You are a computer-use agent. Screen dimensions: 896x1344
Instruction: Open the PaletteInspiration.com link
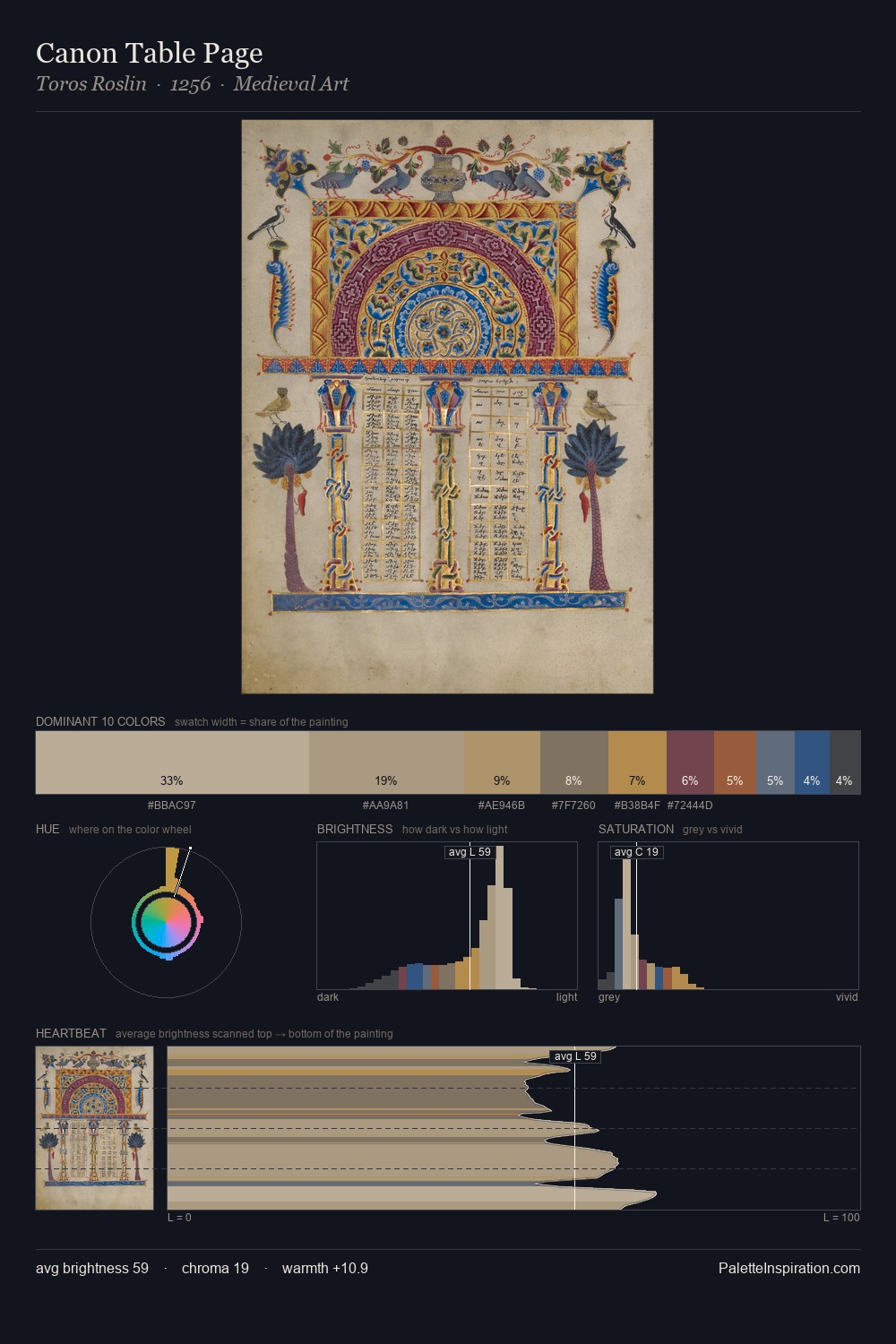point(789,1268)
